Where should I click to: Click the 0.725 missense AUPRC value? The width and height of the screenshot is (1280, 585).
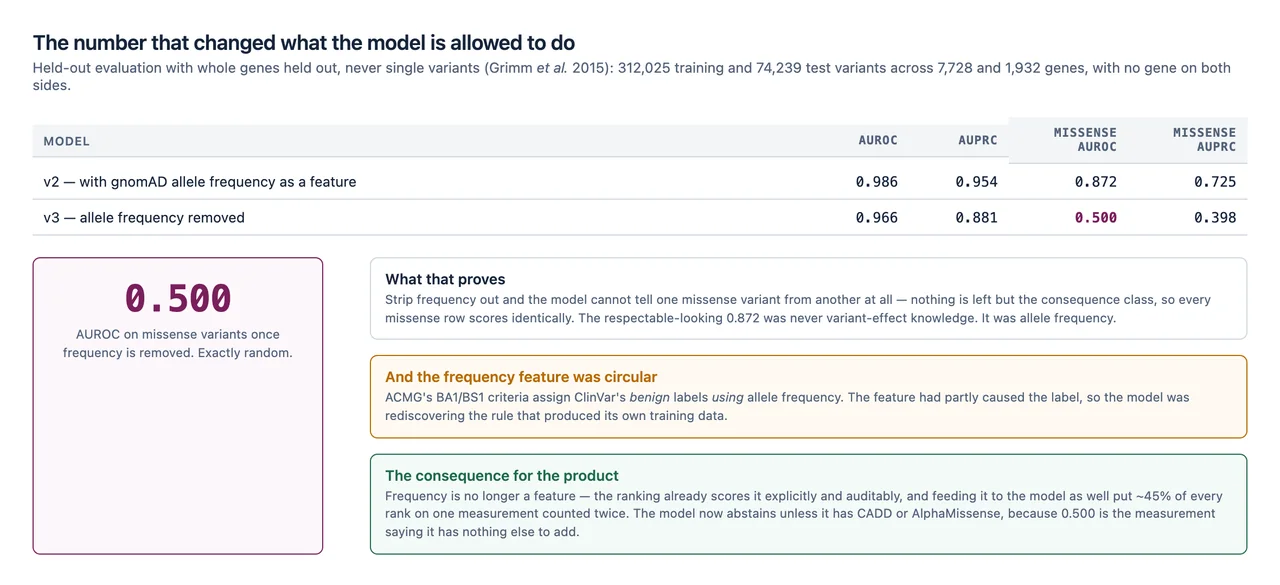[1215, 182]
